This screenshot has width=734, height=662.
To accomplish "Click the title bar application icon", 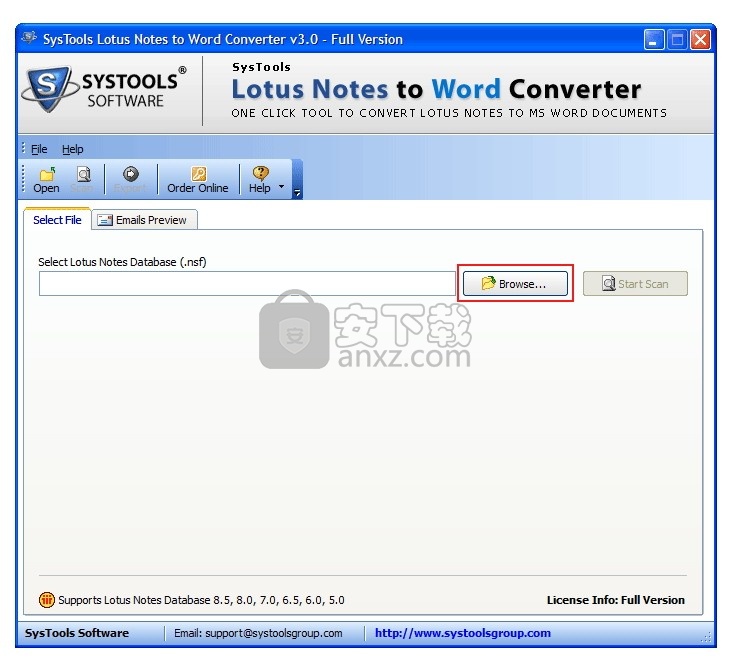I will click(28, 39).
